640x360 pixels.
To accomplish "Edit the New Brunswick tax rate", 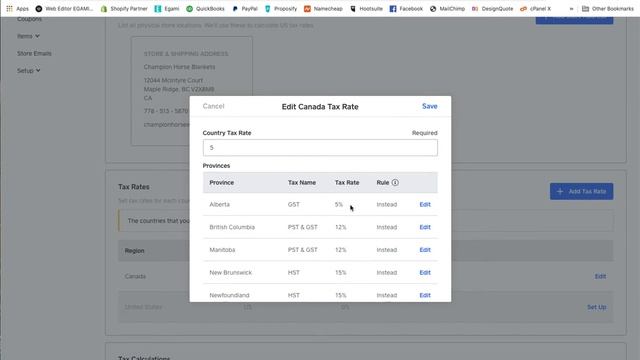I will [x=425, y=273].
